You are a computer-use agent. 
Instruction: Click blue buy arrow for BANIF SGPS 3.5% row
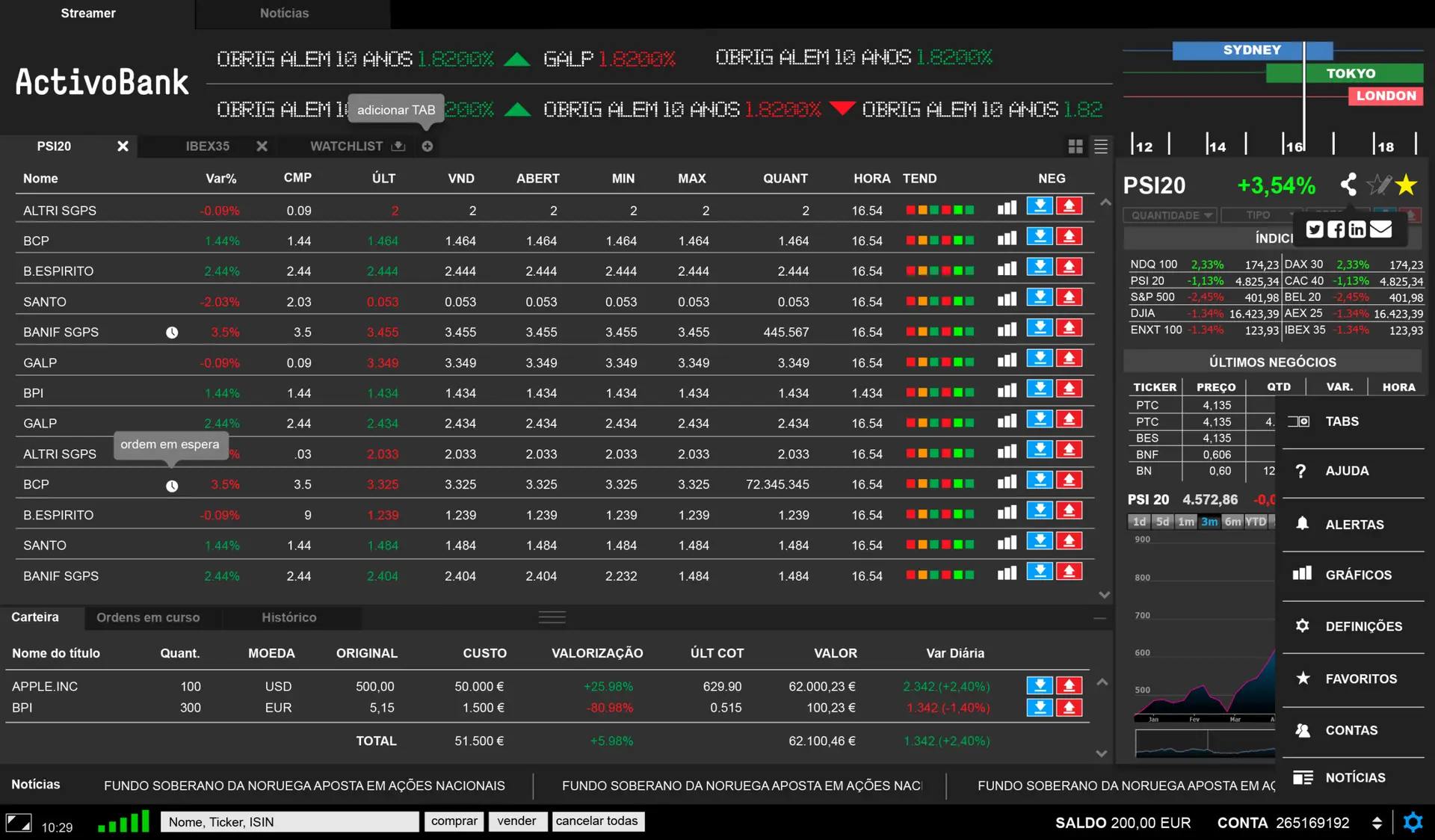1039,329
